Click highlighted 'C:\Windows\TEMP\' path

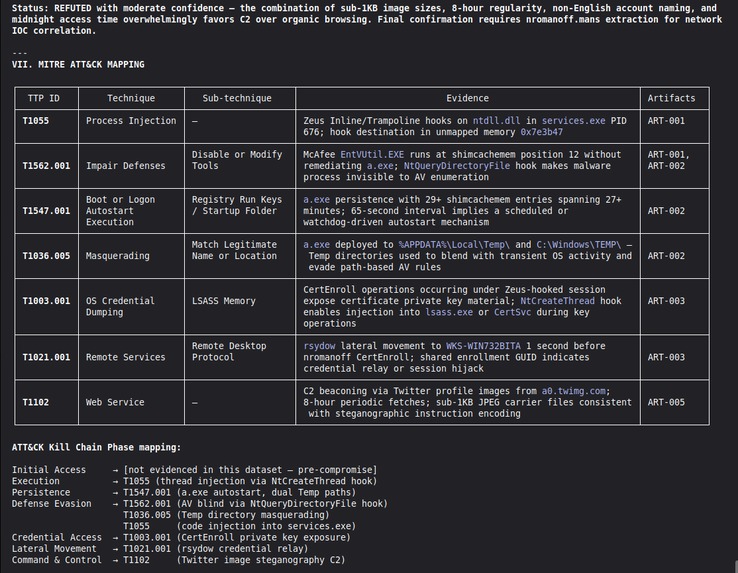tap(578, 245)
